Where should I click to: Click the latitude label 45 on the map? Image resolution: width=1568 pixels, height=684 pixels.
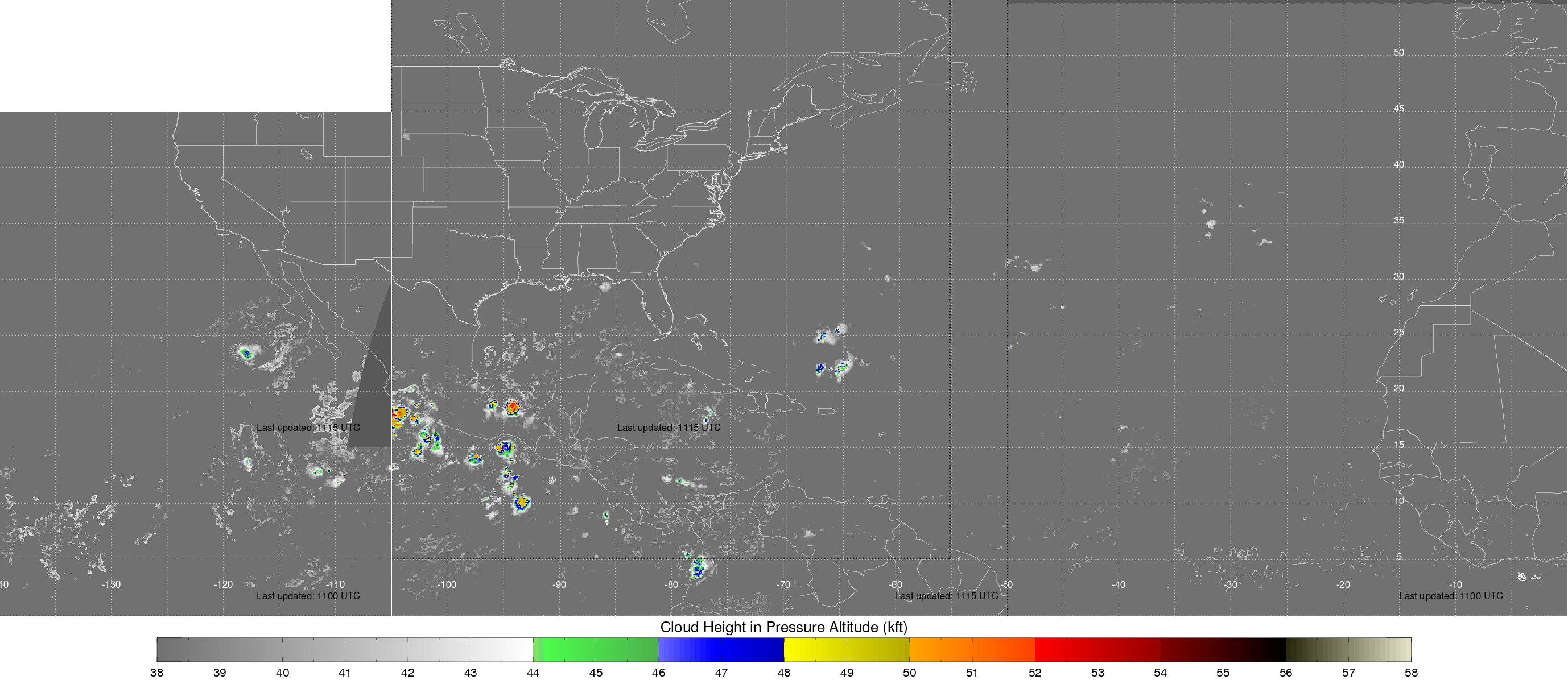pyautogui.click(x=1399, y=109)
